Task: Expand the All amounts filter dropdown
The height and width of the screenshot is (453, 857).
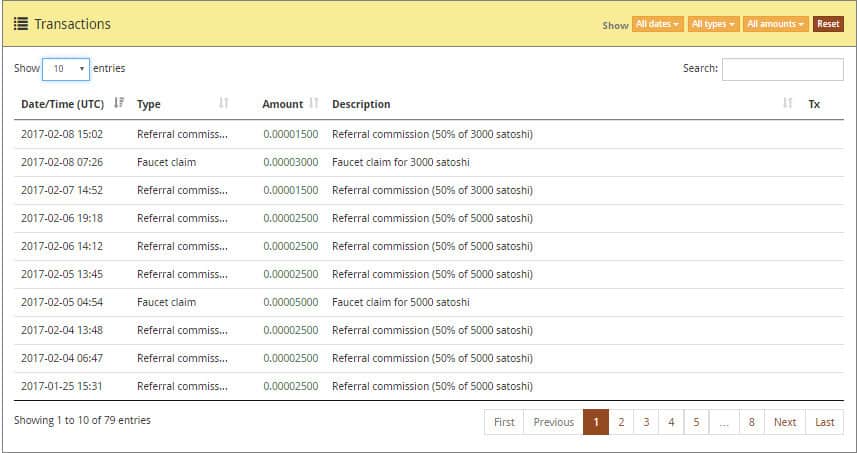Action: [x=775, y=24]
